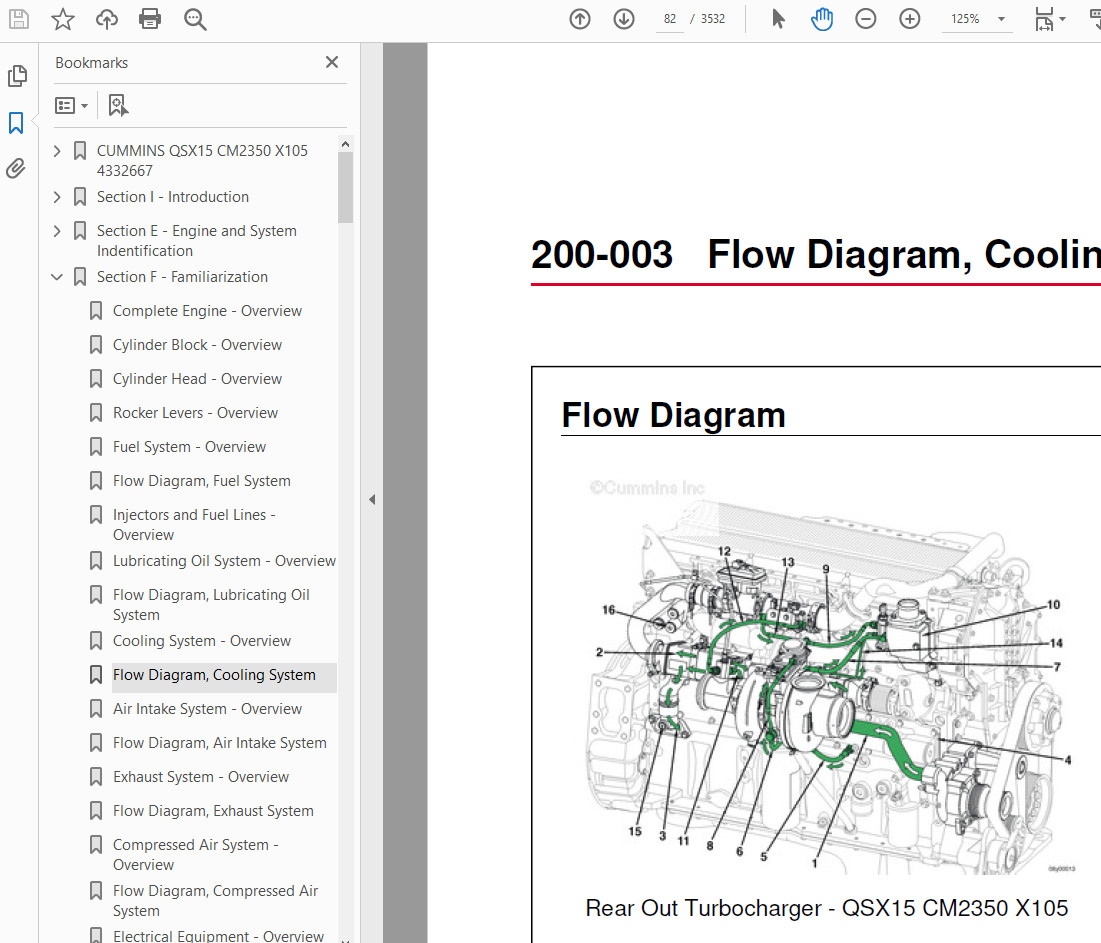Click bookmark icon beside Fuel System - Overview
Image resolution: width=1101 pixels, height=943 pixels.
pyautogui.click(x=96, y=447)
